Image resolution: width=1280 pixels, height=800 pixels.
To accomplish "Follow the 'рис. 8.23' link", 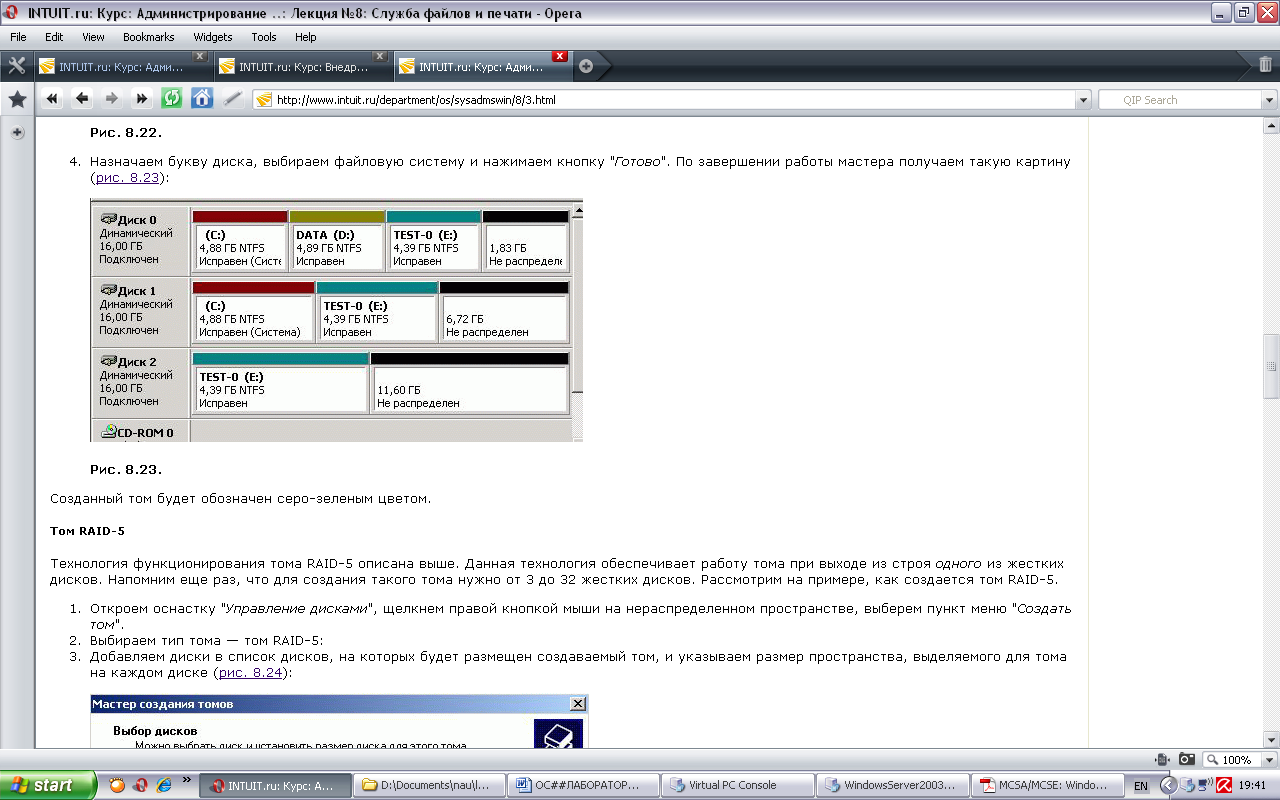I will [x=127, y=177].
